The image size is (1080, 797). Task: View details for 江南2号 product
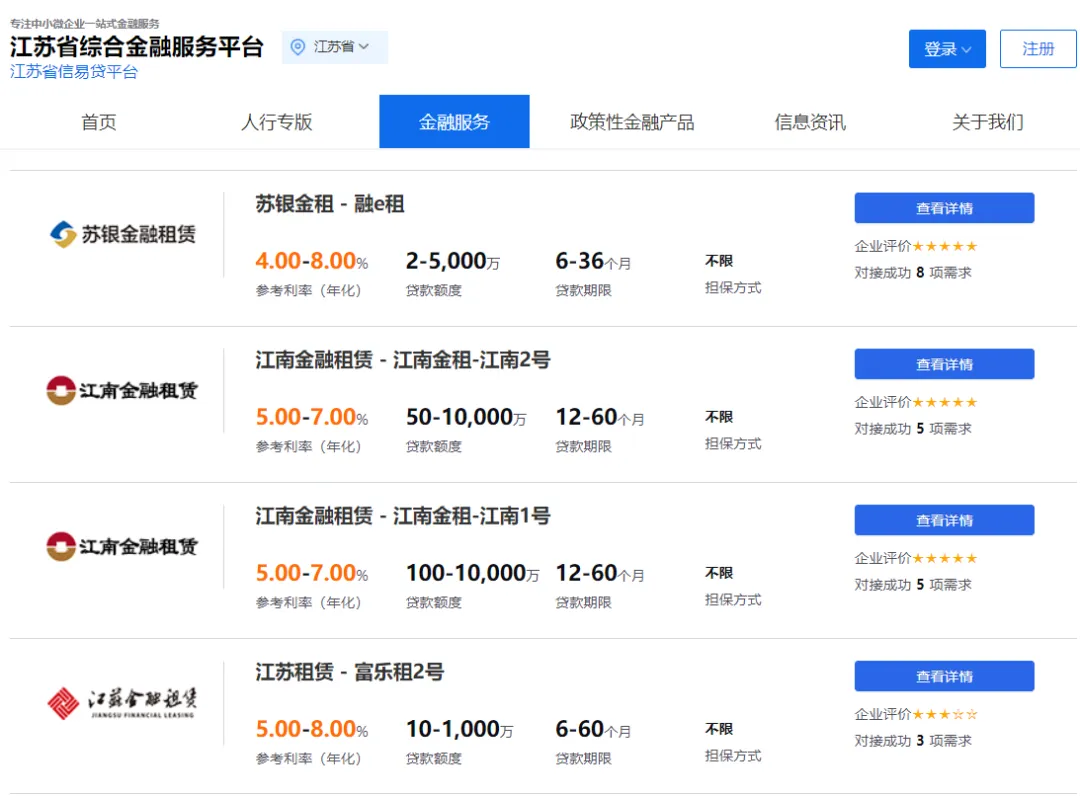[x=944, y=364]
